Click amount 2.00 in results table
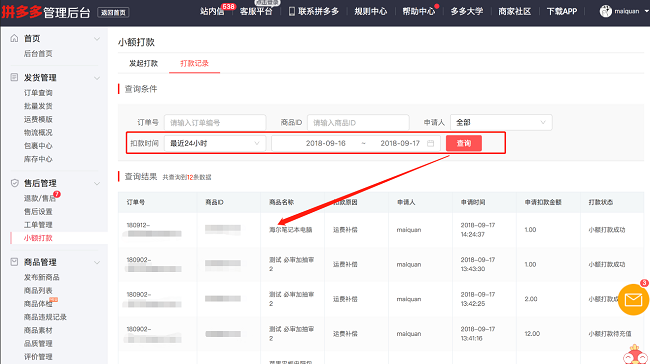 click(531, 299)
